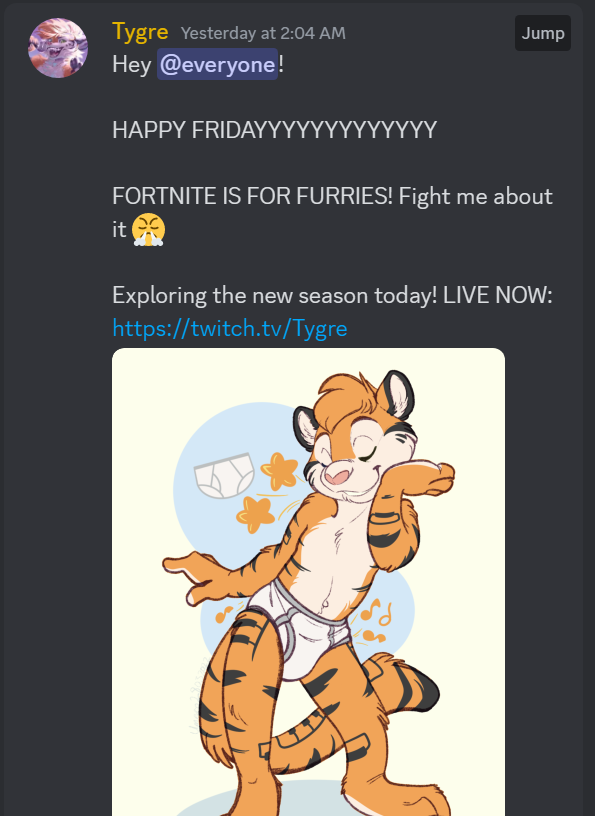Open the tiger artwork image attachment
The width and height of the screenshot is (595, 816).
point(308,582)
